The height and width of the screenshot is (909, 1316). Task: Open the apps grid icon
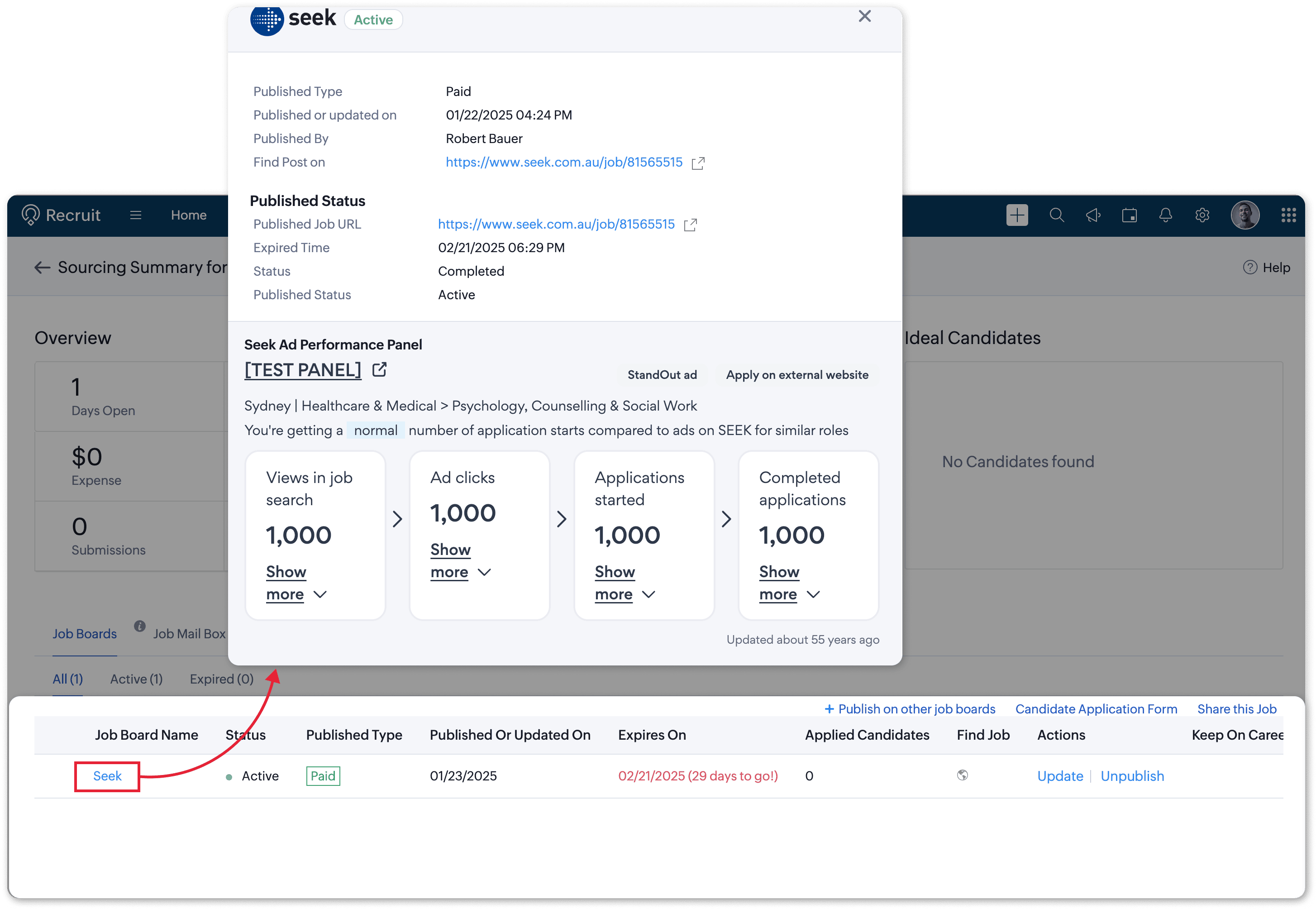(x=1289, y=215)
